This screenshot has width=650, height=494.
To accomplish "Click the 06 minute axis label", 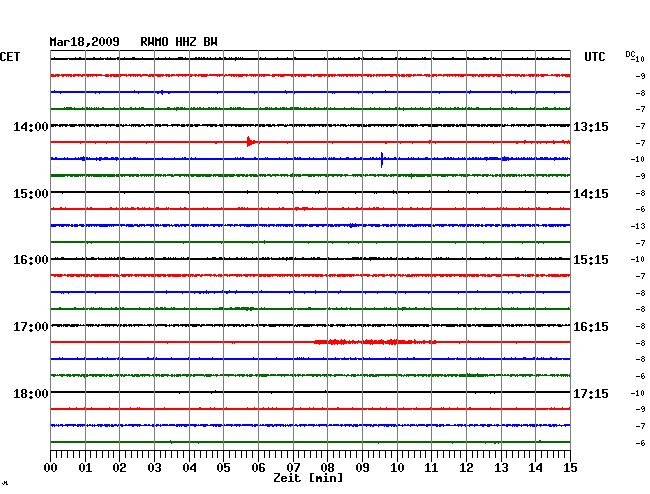I will point(258,467).
